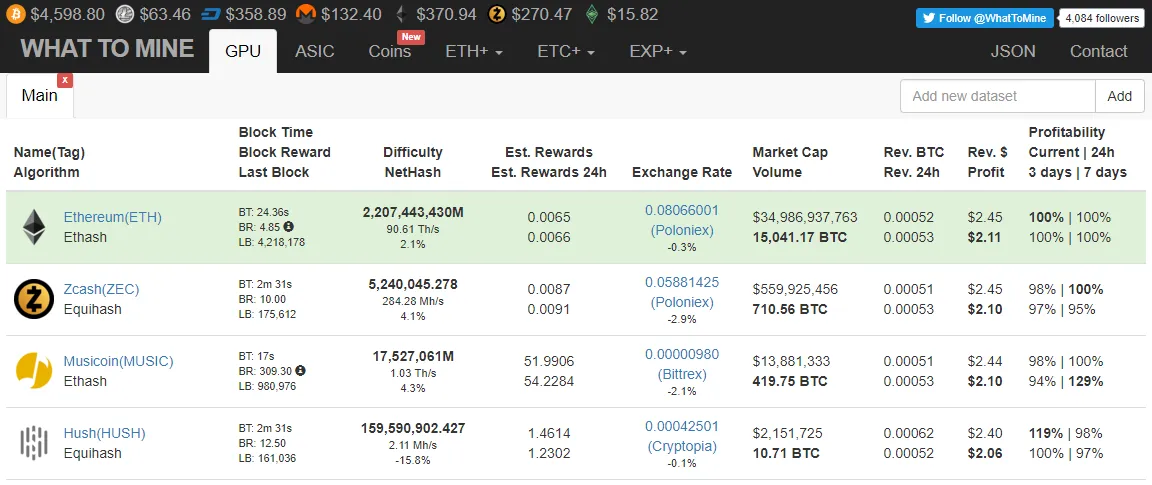Click the Difficulty NetHash column header
1152x485 pixels.
coord(413,162)
